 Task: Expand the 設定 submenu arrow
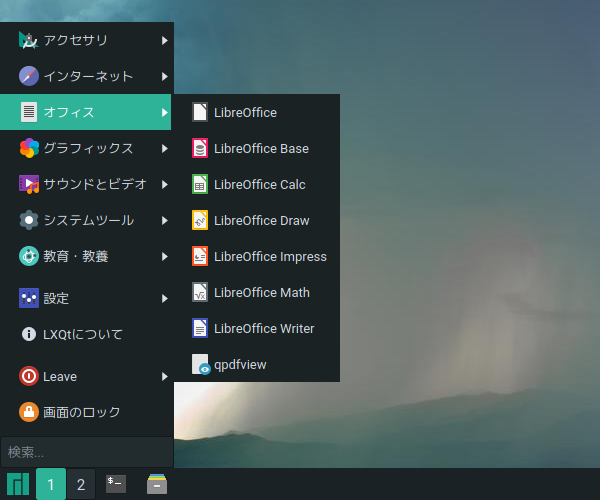(165, 298)
